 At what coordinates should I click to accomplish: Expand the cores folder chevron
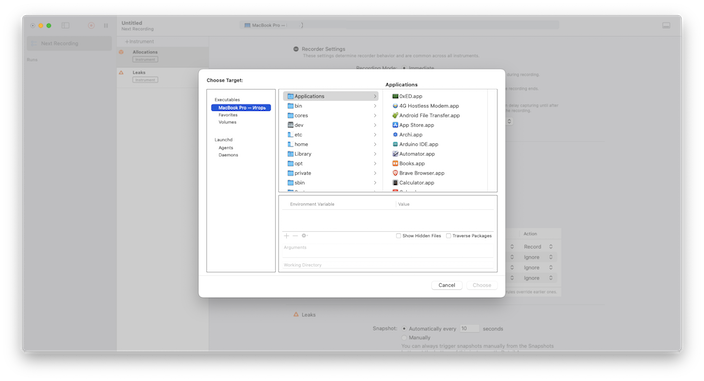tap(375, 115)
